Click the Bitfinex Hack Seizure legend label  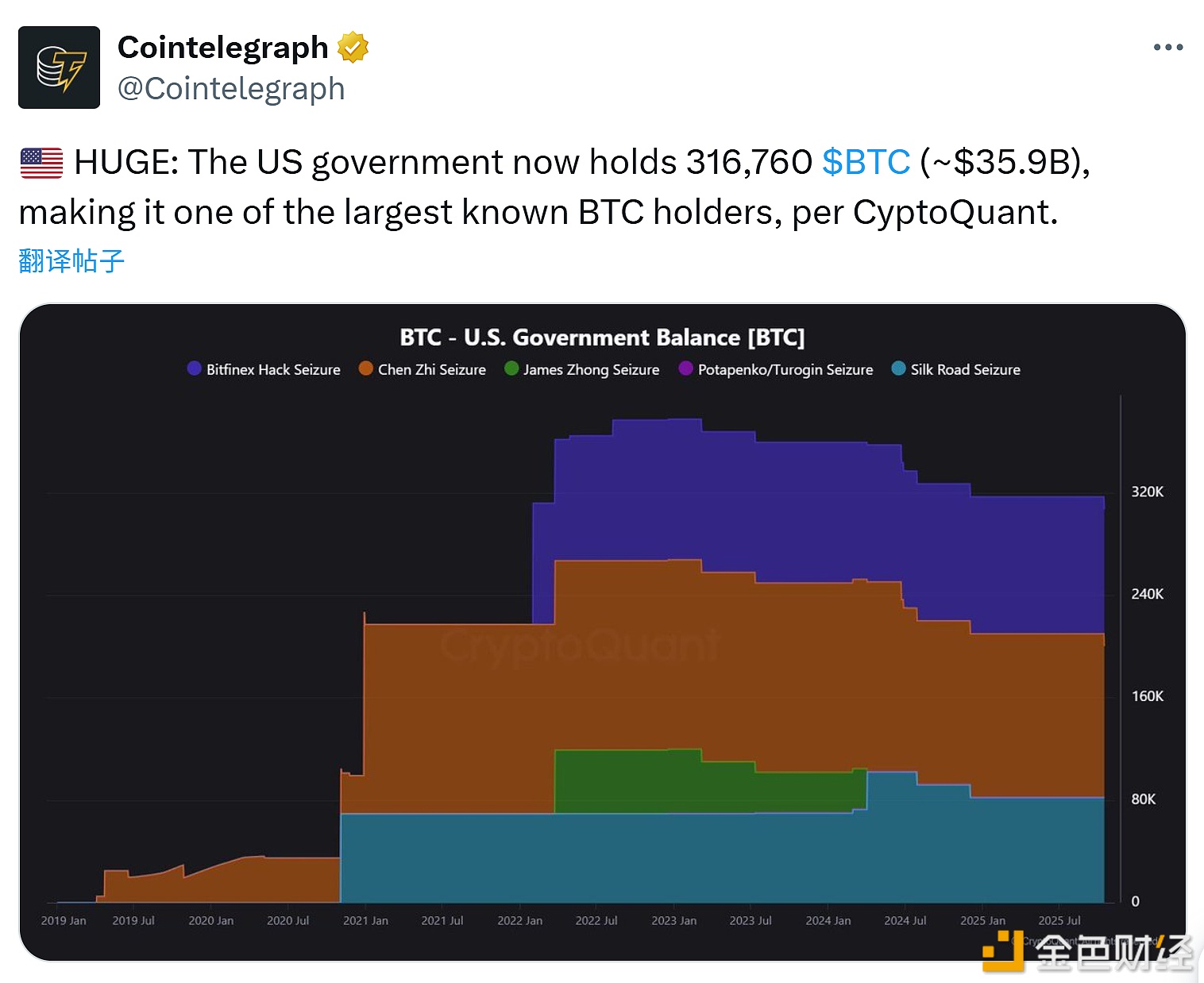(273, 369)
